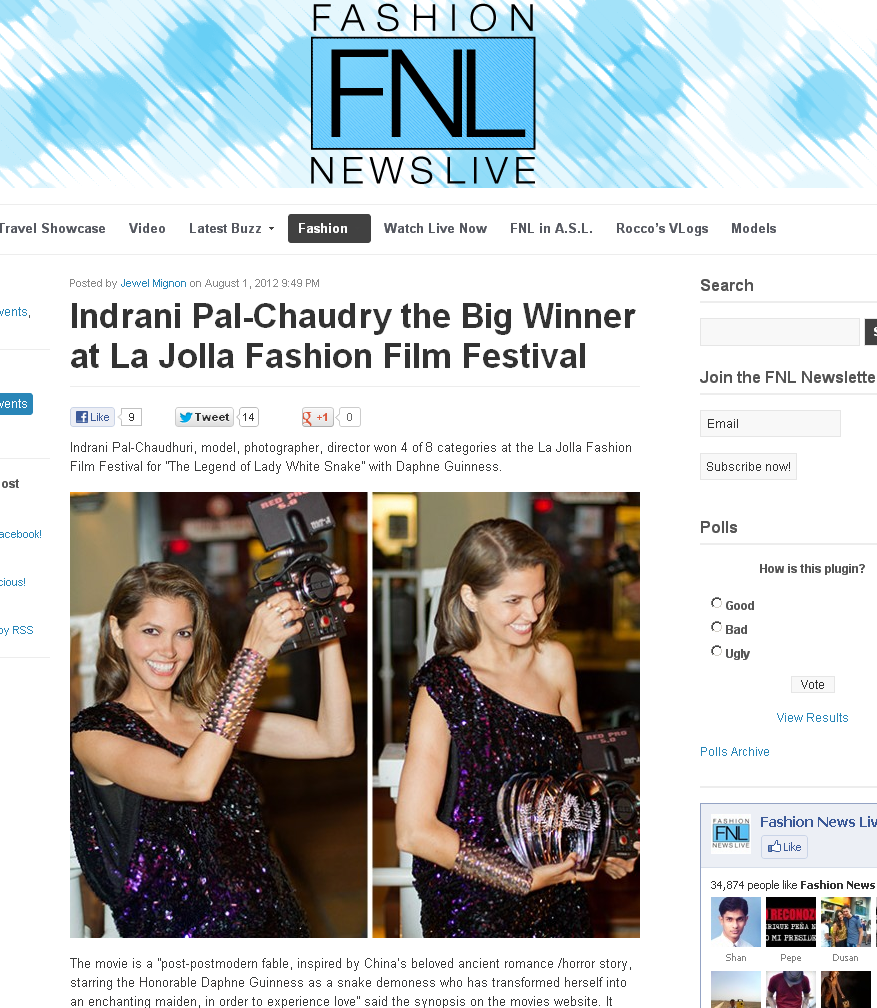
Task: Click the Subscribe now! button
Action: click(x=748, y=467)
